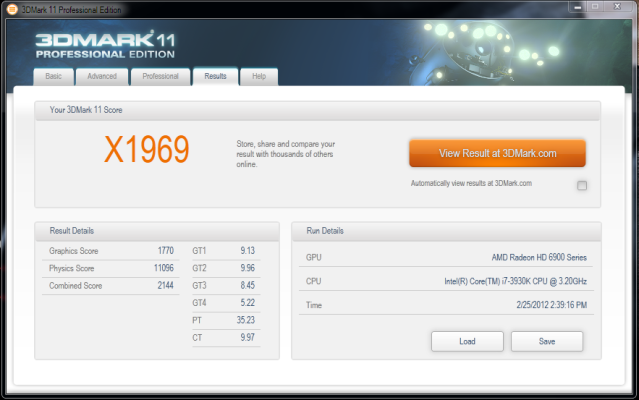Enable automatically view results at 3DMark.com checkbox
This screenshot has height=400, width=639.
[x=582, y=186]
